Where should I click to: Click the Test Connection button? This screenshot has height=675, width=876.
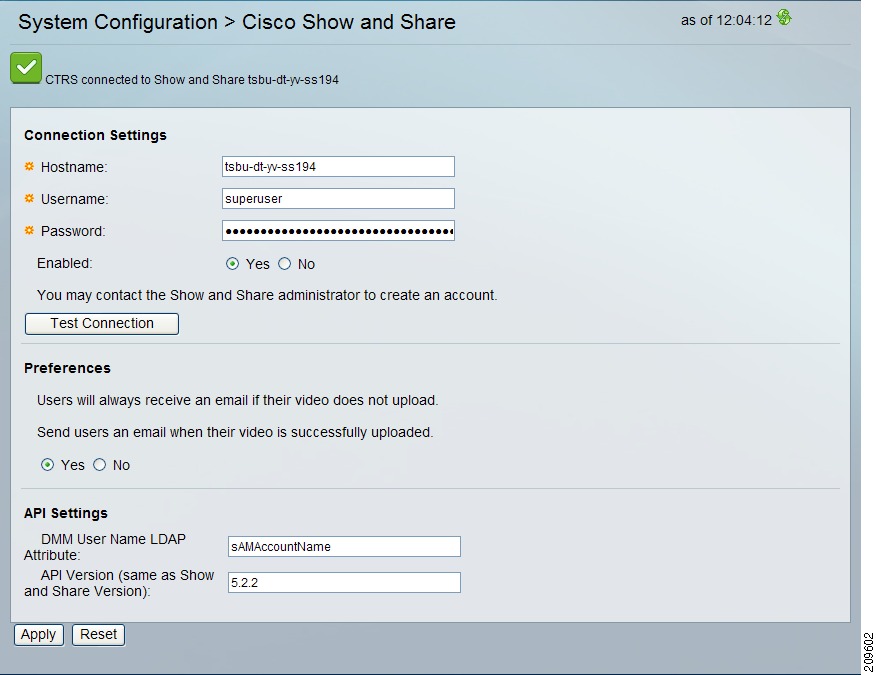pyautogui.click(x=102, y=324)
